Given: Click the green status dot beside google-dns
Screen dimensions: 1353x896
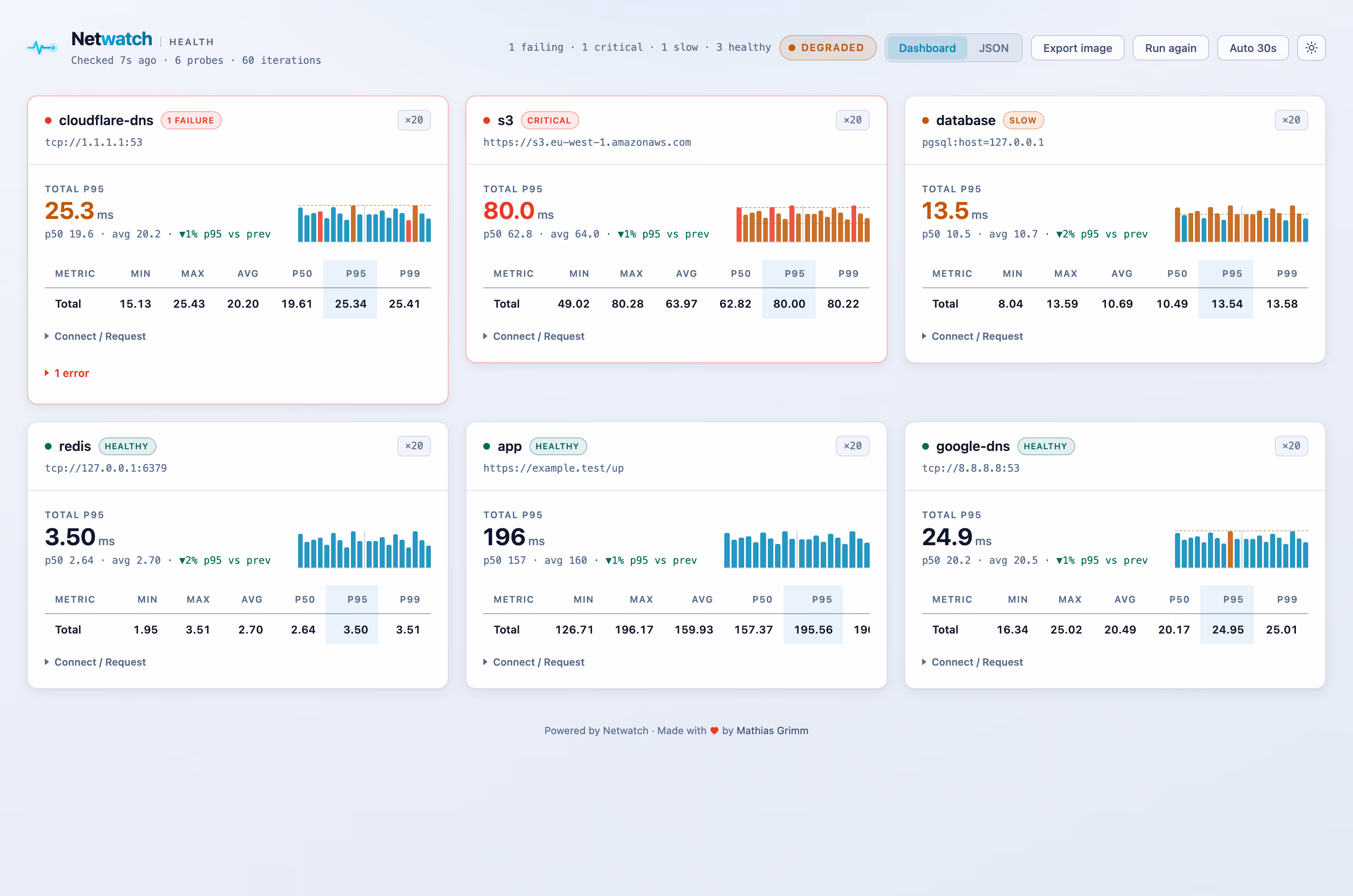Looking at the screenshot, I should click(926, 446).
